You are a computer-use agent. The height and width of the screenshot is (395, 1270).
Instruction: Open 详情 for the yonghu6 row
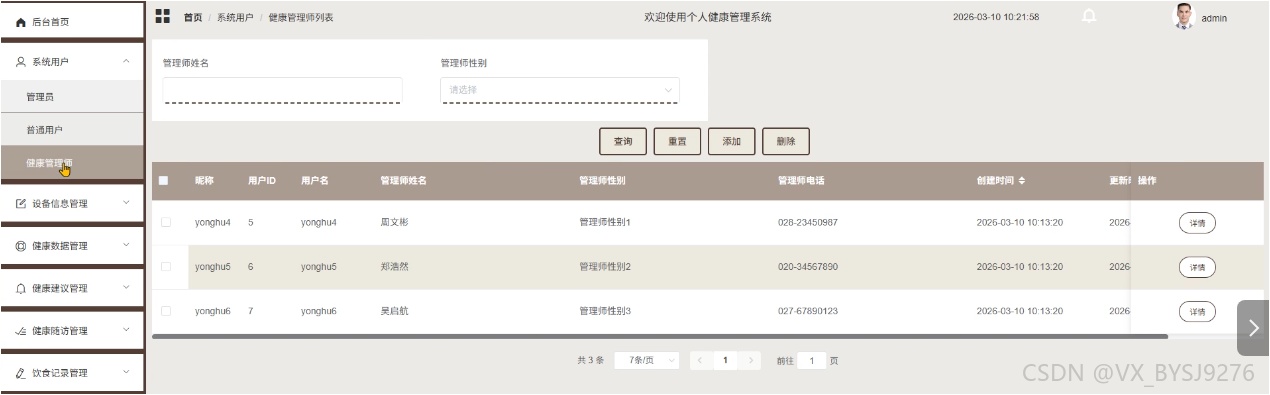click(x=1197, y=312)
